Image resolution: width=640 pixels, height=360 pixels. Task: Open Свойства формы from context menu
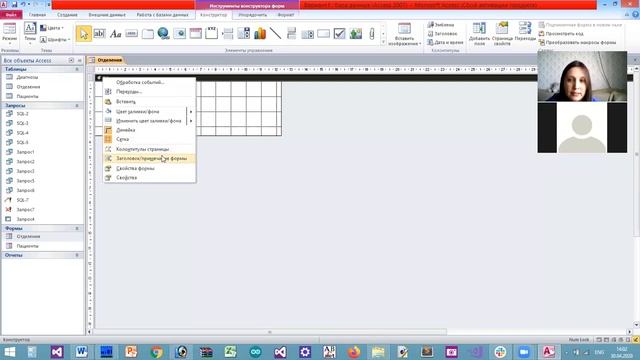149,169
